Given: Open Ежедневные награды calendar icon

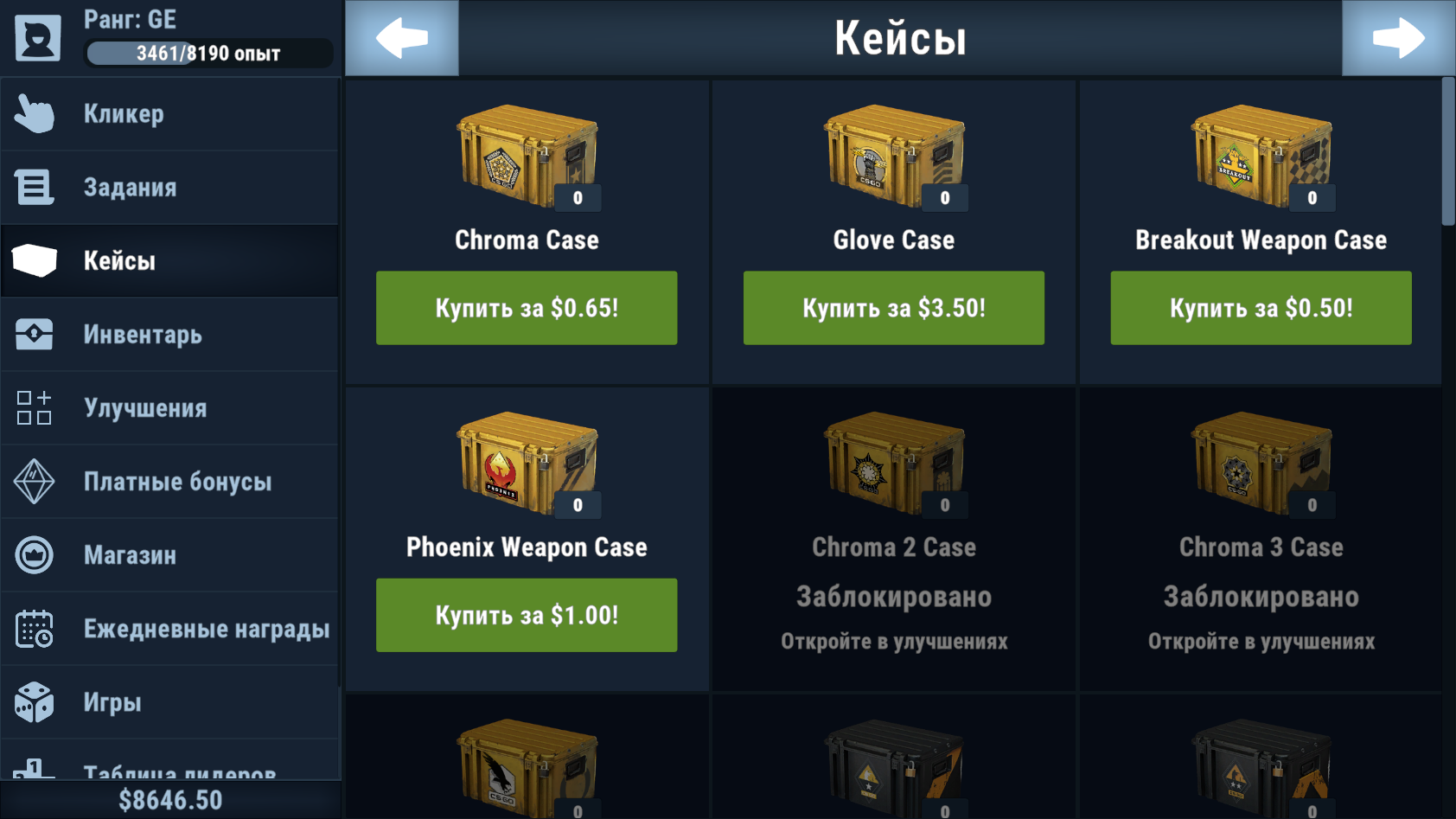Looking at the screenshot, I should [35, 629].
